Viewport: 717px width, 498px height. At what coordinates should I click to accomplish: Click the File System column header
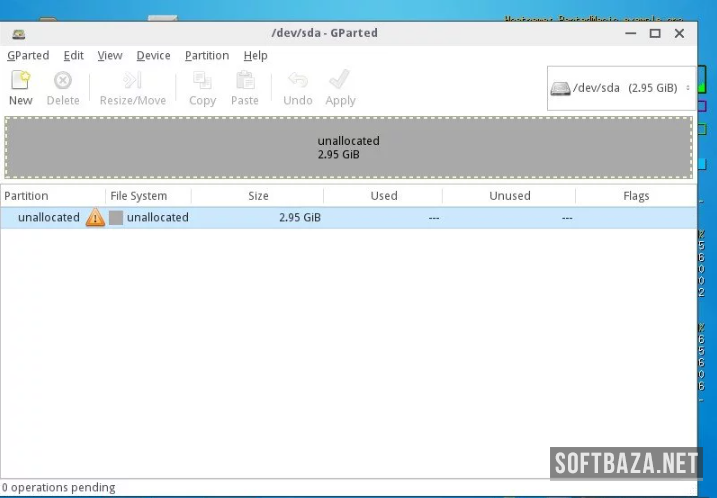139,196
